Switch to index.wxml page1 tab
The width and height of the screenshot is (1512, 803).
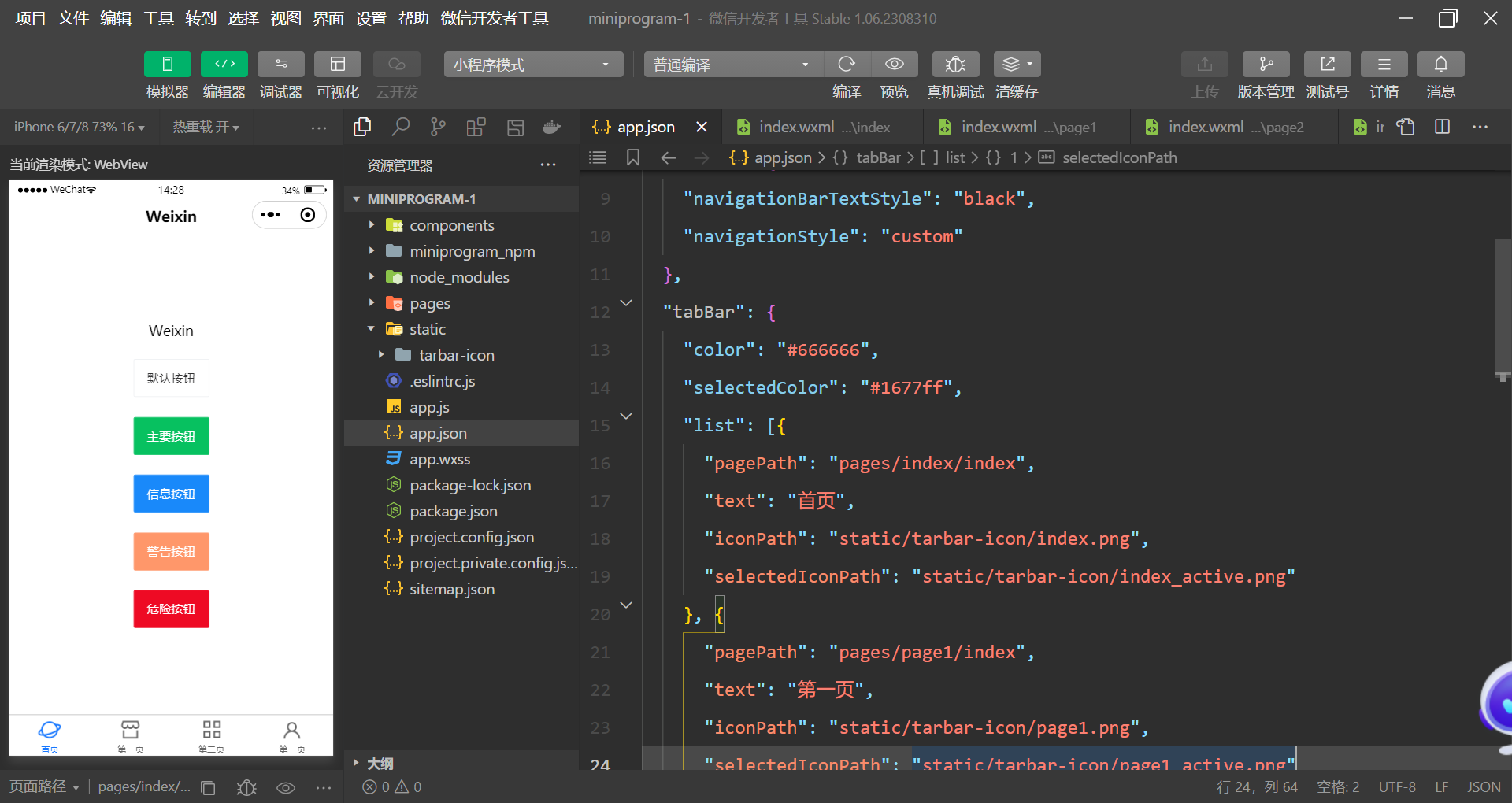click(x=1027, y=127)
